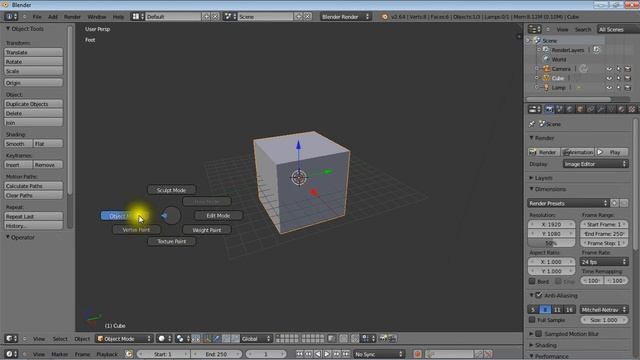
Task: Click the Delete button in Object Tools
Action: pyautogui.click(x=33, y=113)
